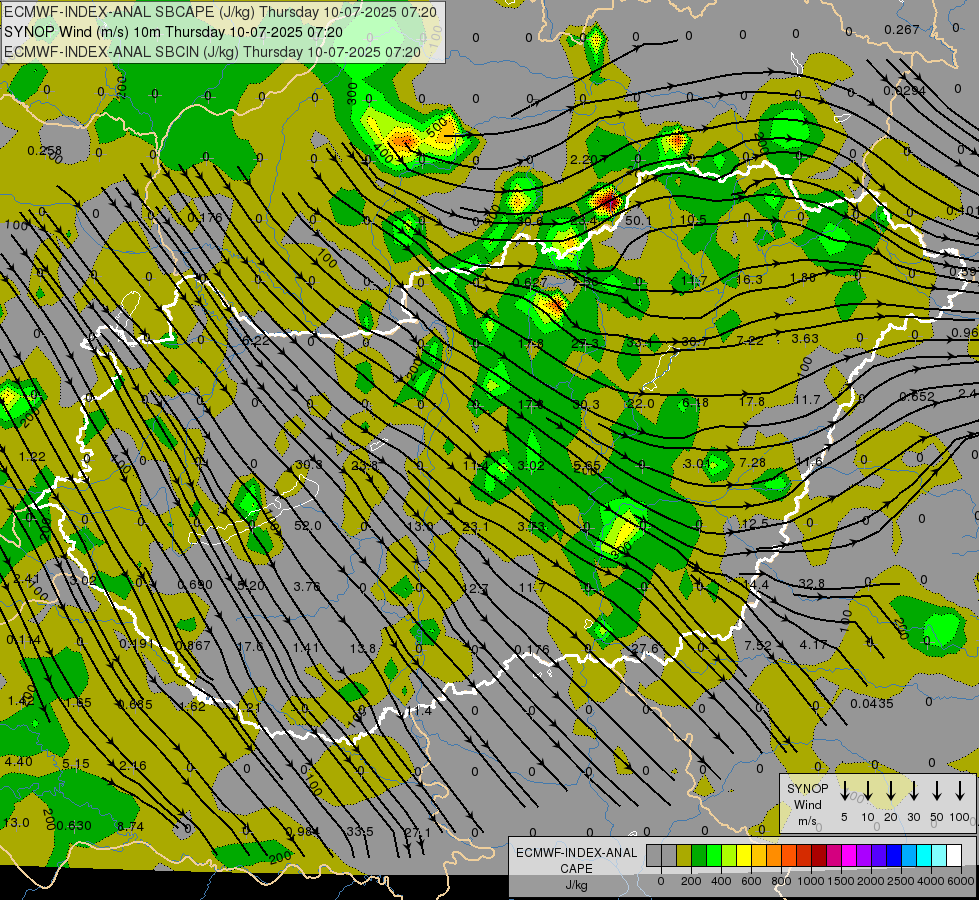The height and width of the screenshot is (900, 979).
Task: Pick the 50 m/s wind arrow symbol
Action: [x=937, y=791]
